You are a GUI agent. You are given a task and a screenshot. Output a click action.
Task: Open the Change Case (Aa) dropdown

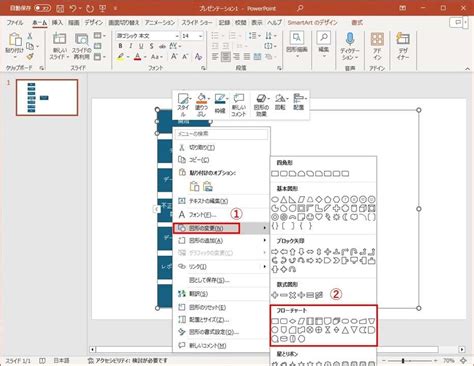point(156,57)
